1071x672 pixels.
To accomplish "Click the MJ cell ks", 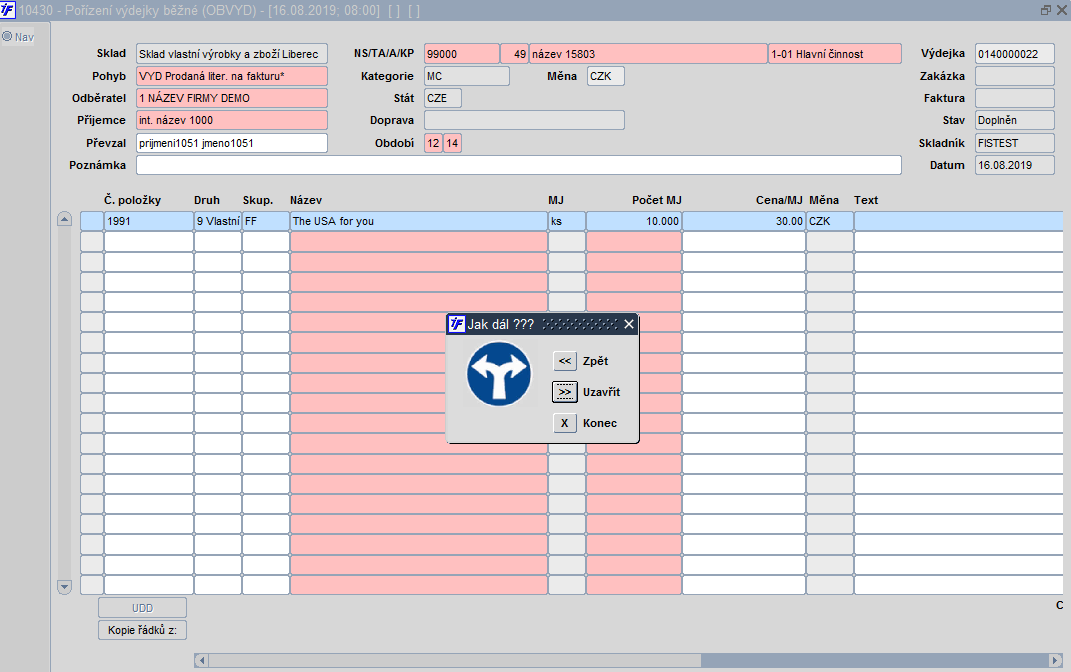I will click(x=567, y=221).
